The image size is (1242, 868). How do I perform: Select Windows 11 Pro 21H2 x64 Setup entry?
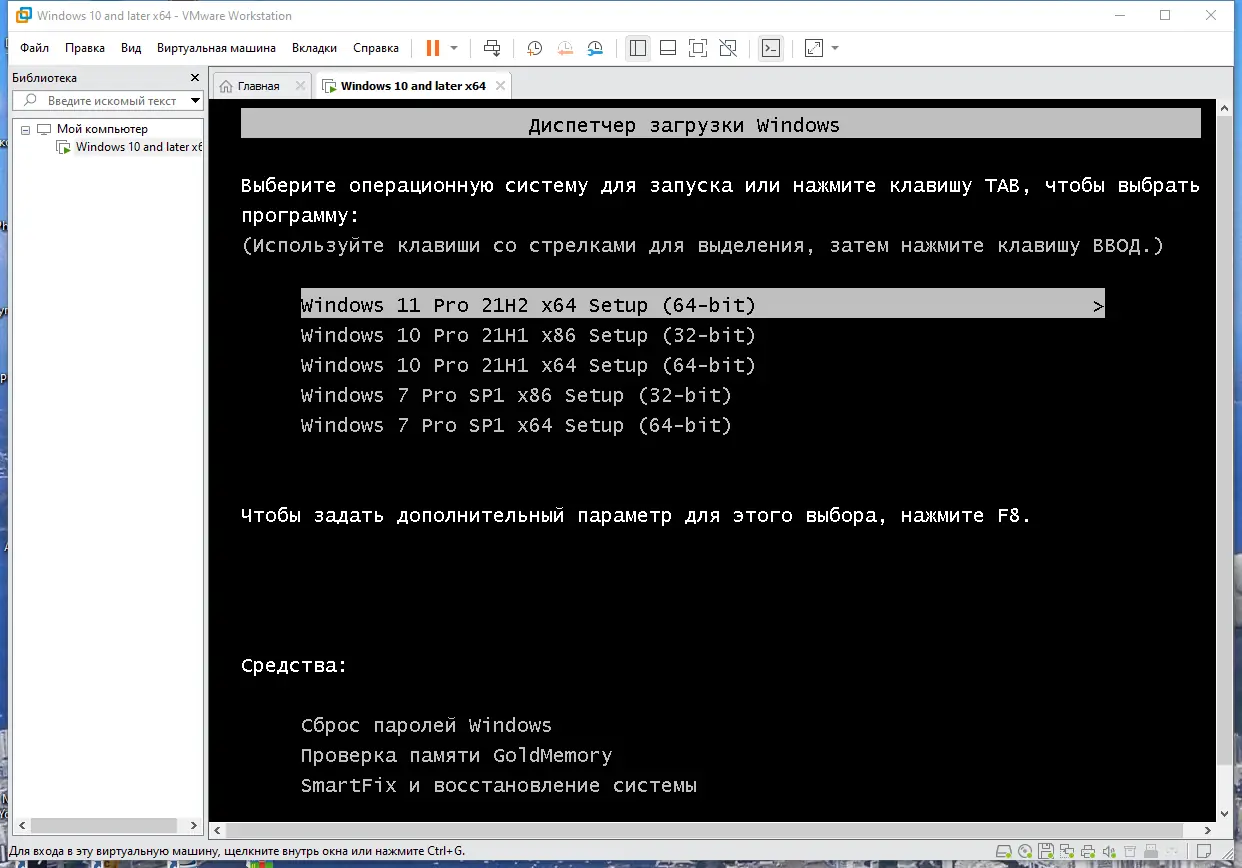point(702,305)
